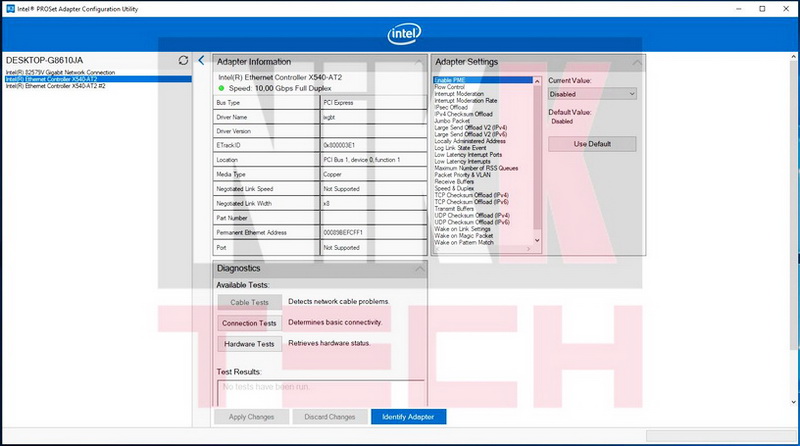Select Intel Ethernet Controller X540-AT2 #2

(x=55, y=86)
